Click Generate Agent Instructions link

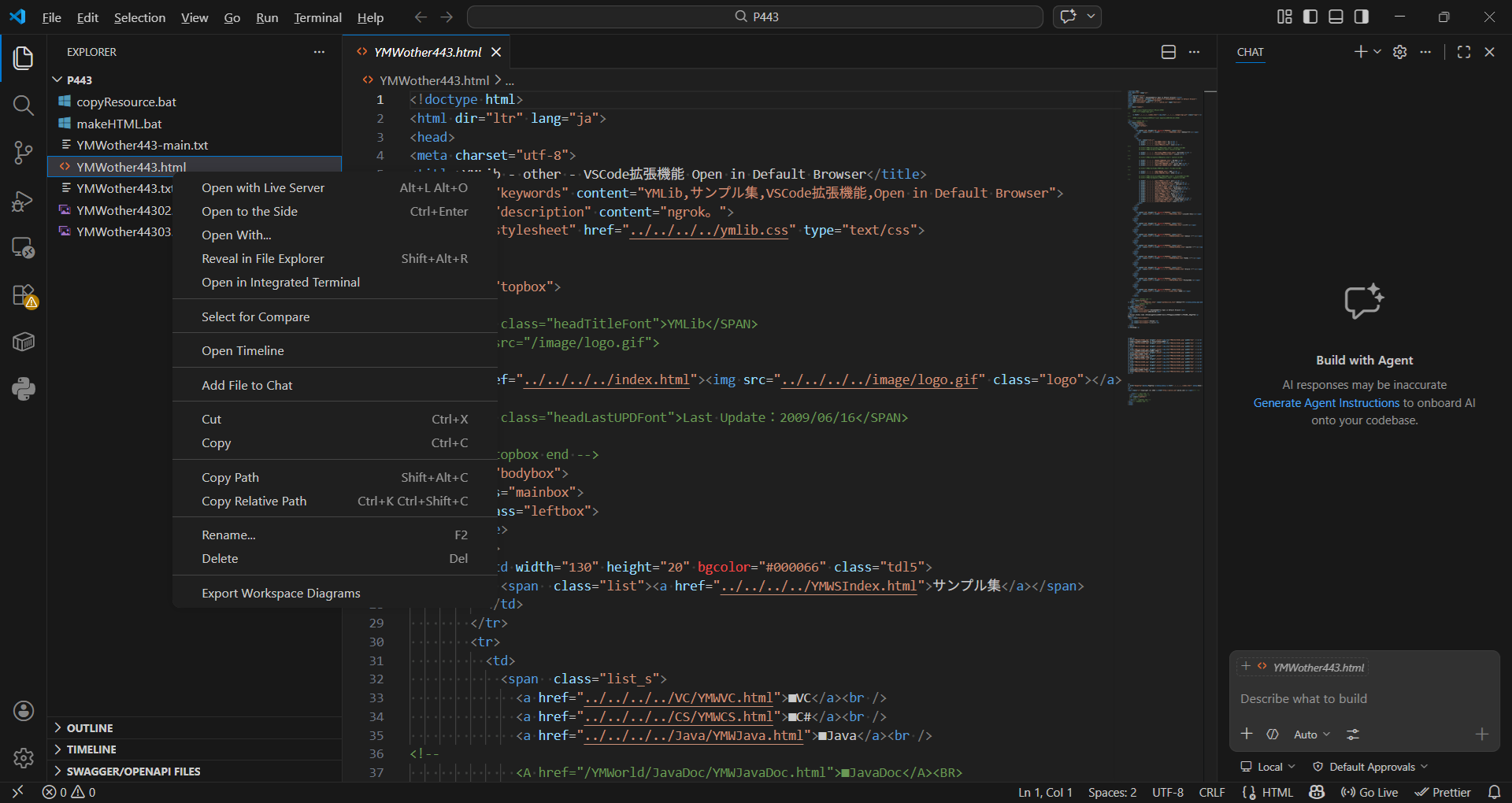click(x=1326, y=403)
